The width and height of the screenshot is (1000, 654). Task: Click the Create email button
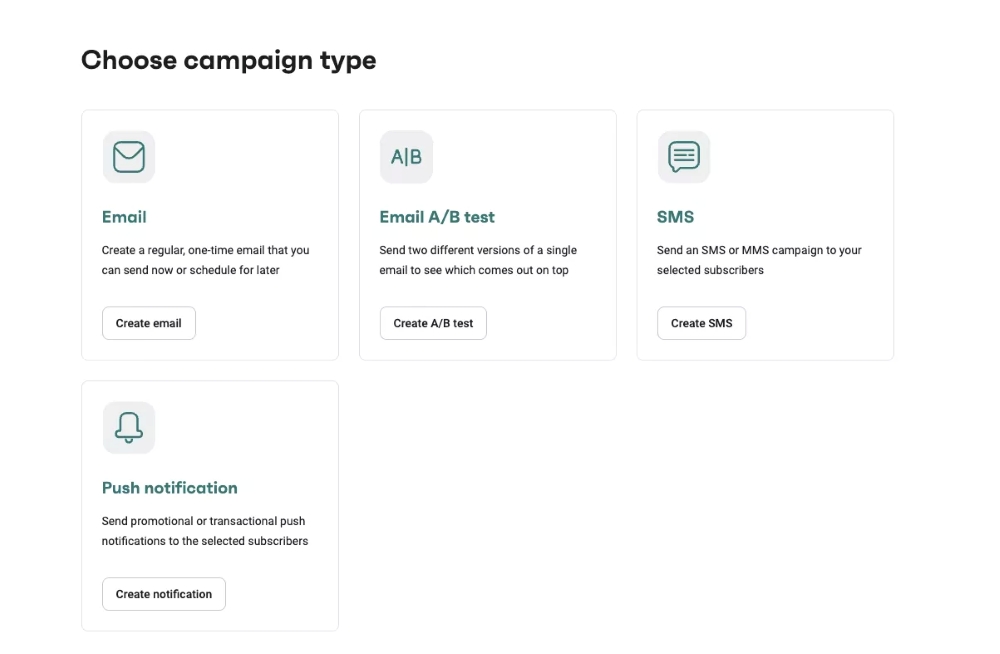point(148,323)
